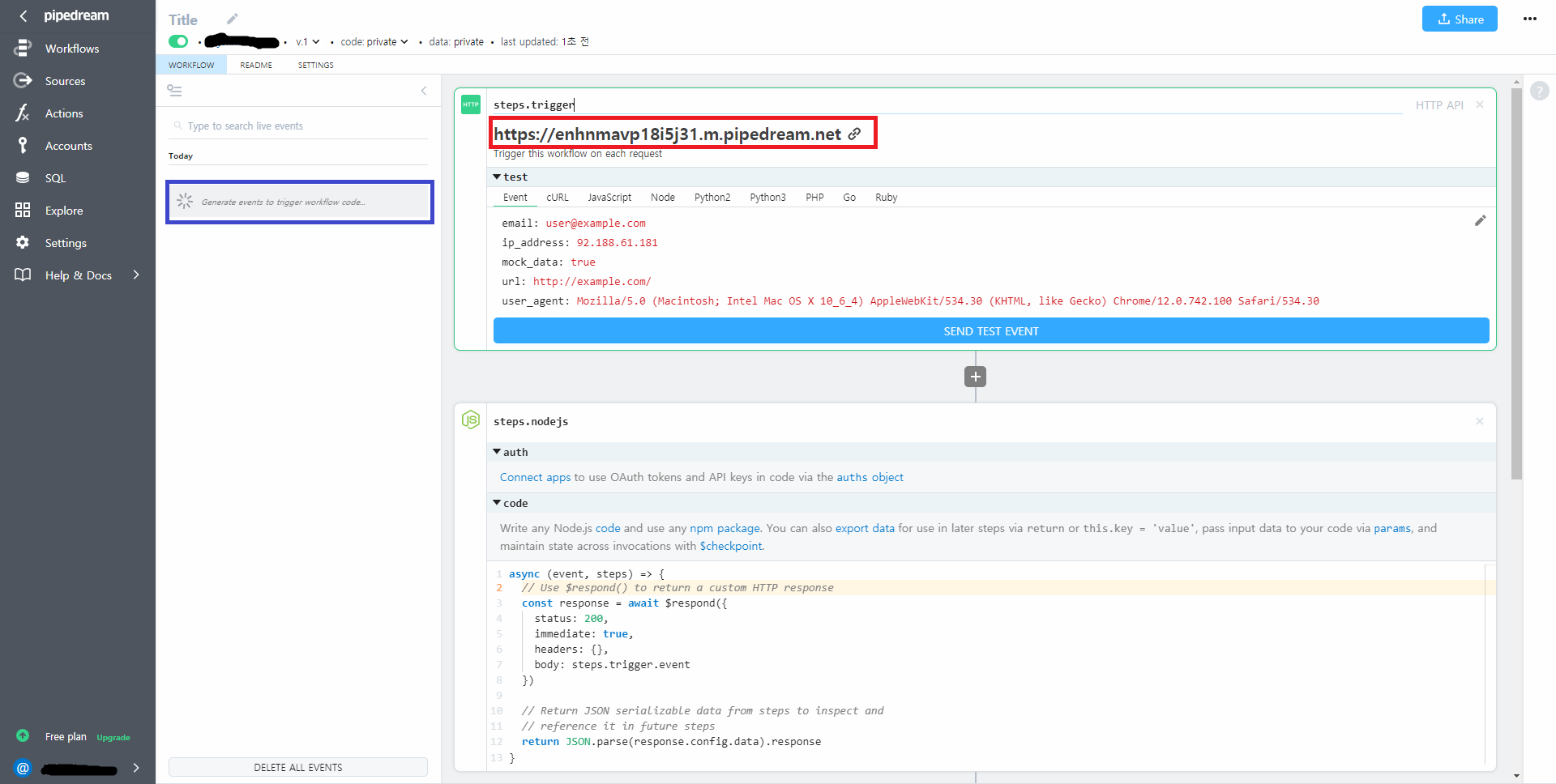
Task: Close the trigger step X
Action: coord(1480,104)
